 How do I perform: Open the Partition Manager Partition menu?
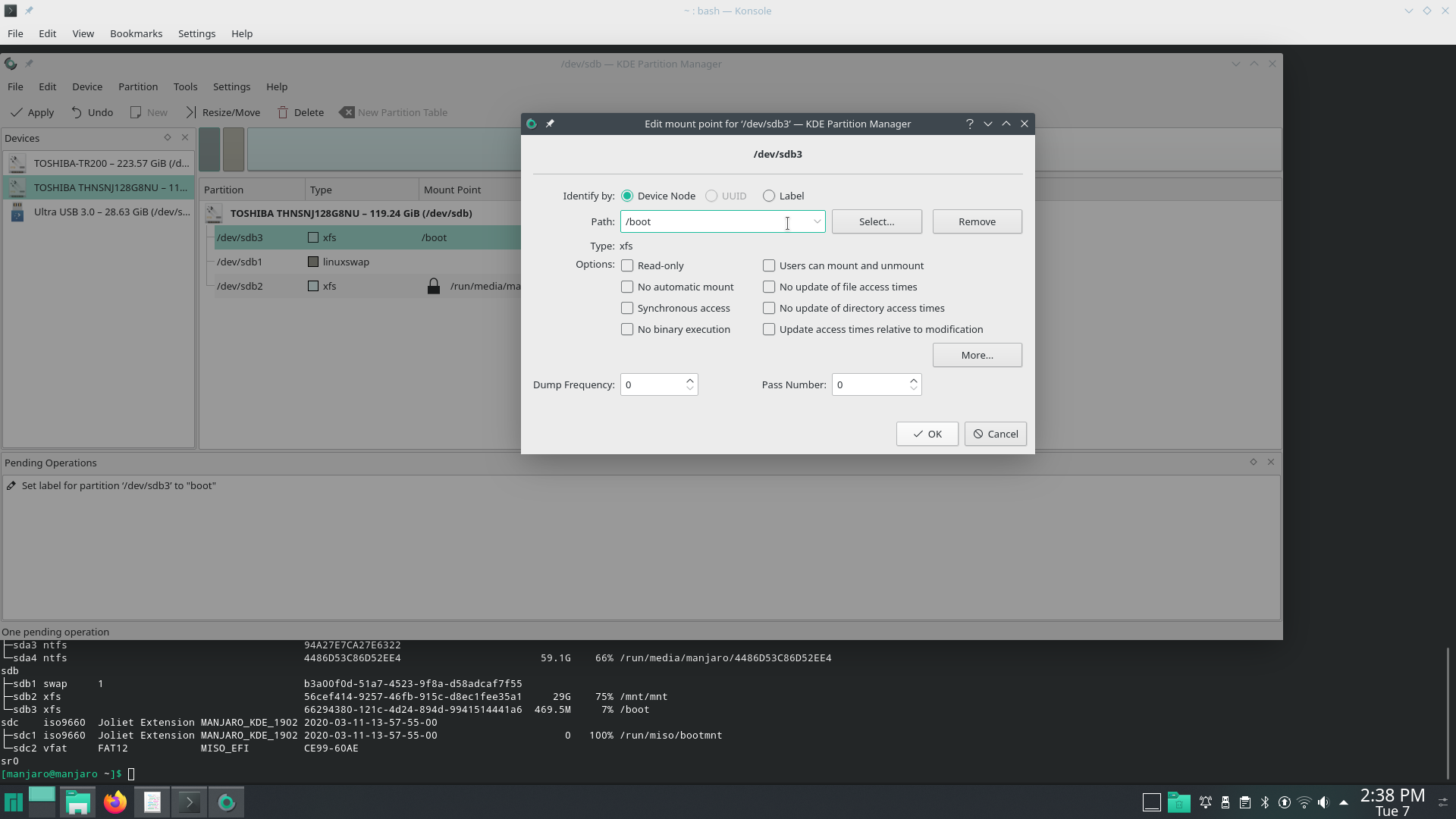138,86
